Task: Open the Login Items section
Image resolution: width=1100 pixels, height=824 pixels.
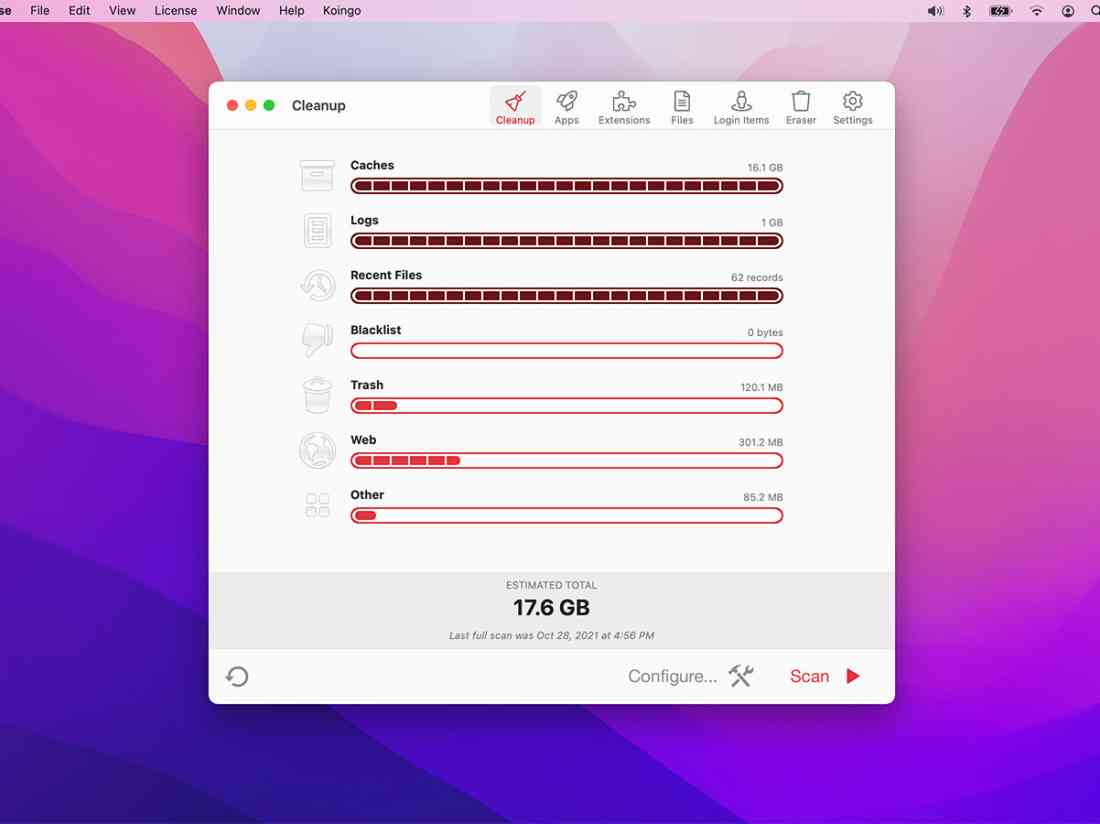Action: (x=741, y=105)
